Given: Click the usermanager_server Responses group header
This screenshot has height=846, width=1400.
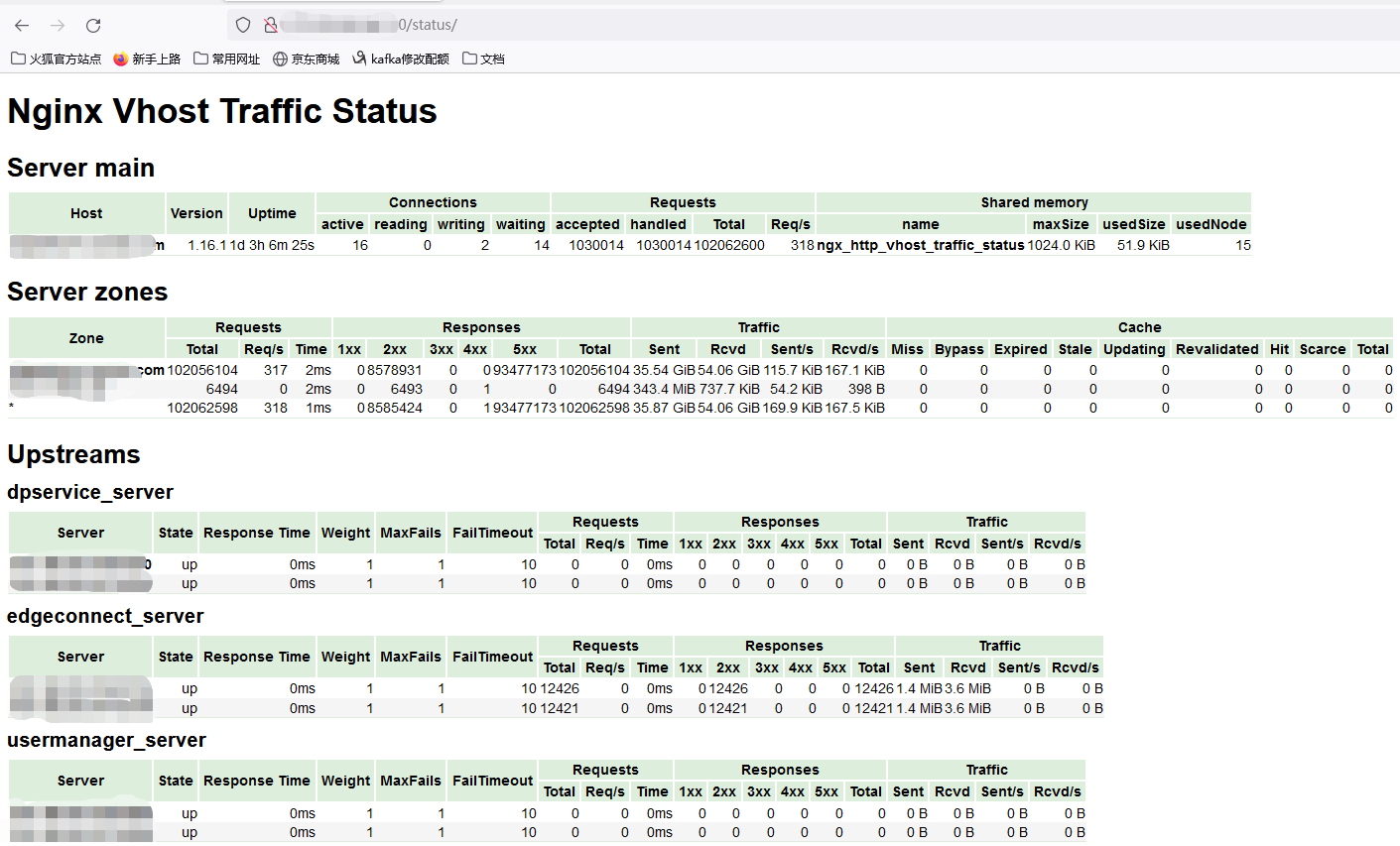Looking at the screenshot, I should (x=780, y=770).
